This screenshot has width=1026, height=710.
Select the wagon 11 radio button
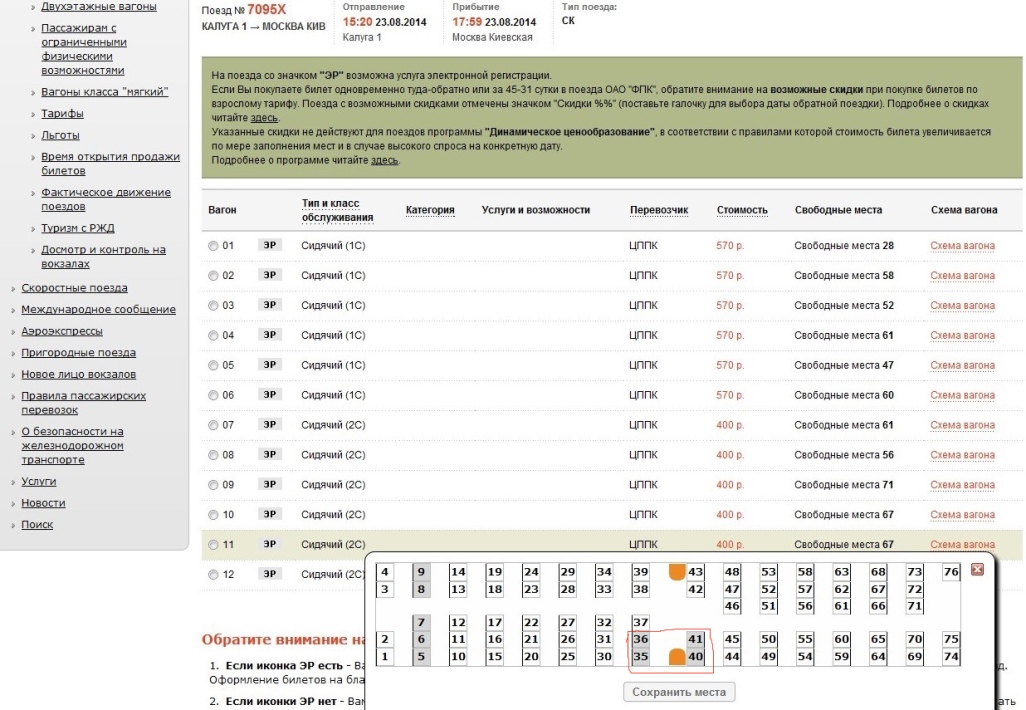click(x=213, y=546)
